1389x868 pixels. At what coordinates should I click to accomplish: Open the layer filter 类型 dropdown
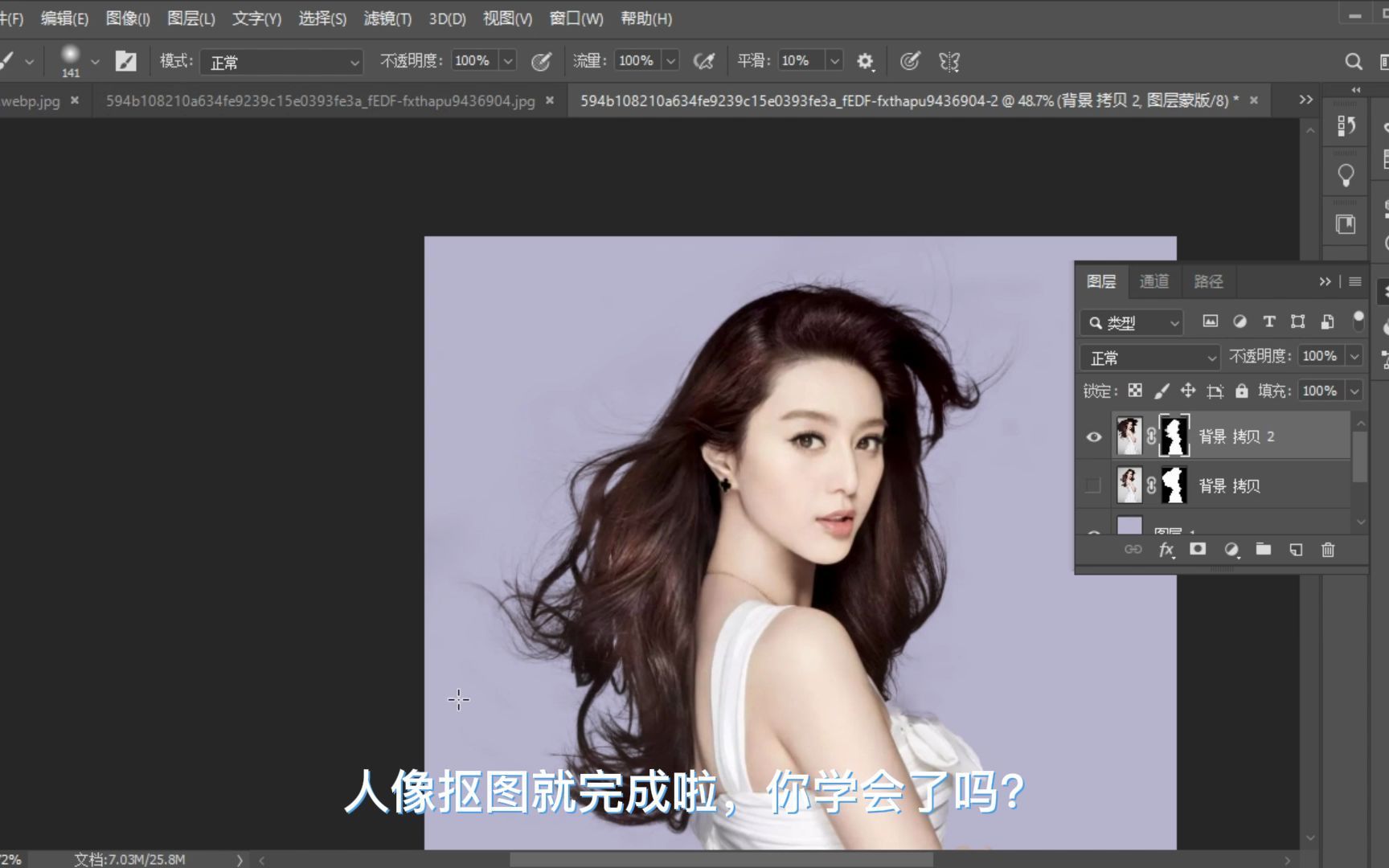pos(1132,322)
